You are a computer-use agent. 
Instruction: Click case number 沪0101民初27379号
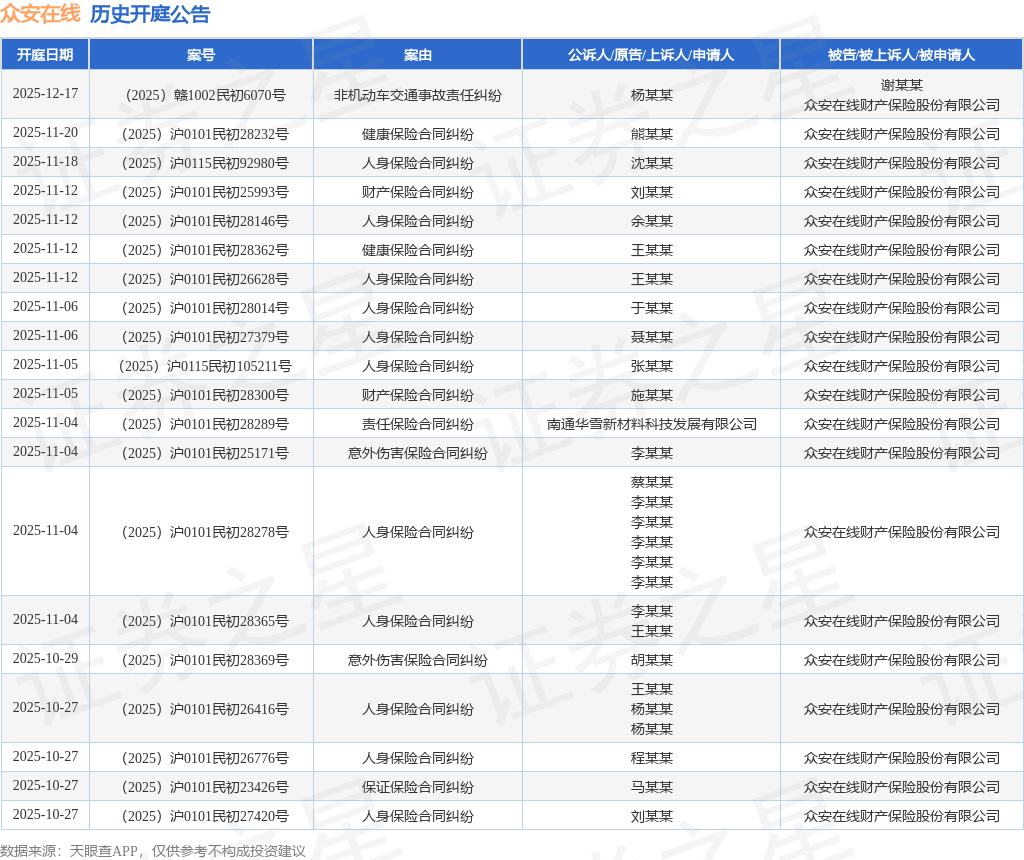coord(206,338)
